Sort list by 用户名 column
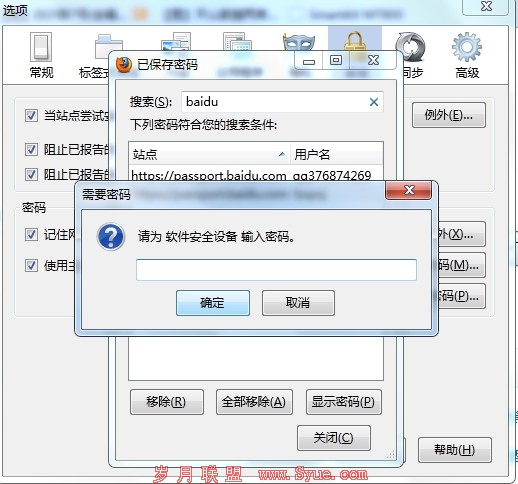Image resolution: width=518 pixels, height=484 pixels. coord(337,154)
